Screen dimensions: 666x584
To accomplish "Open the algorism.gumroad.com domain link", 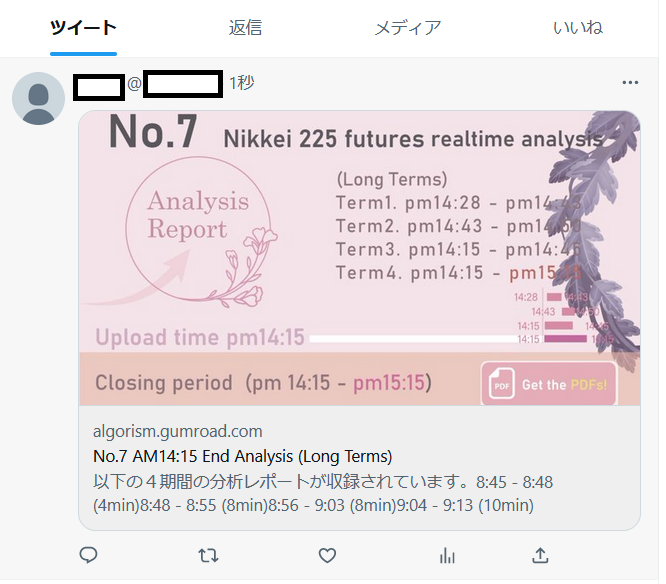I will coord(178,431).
